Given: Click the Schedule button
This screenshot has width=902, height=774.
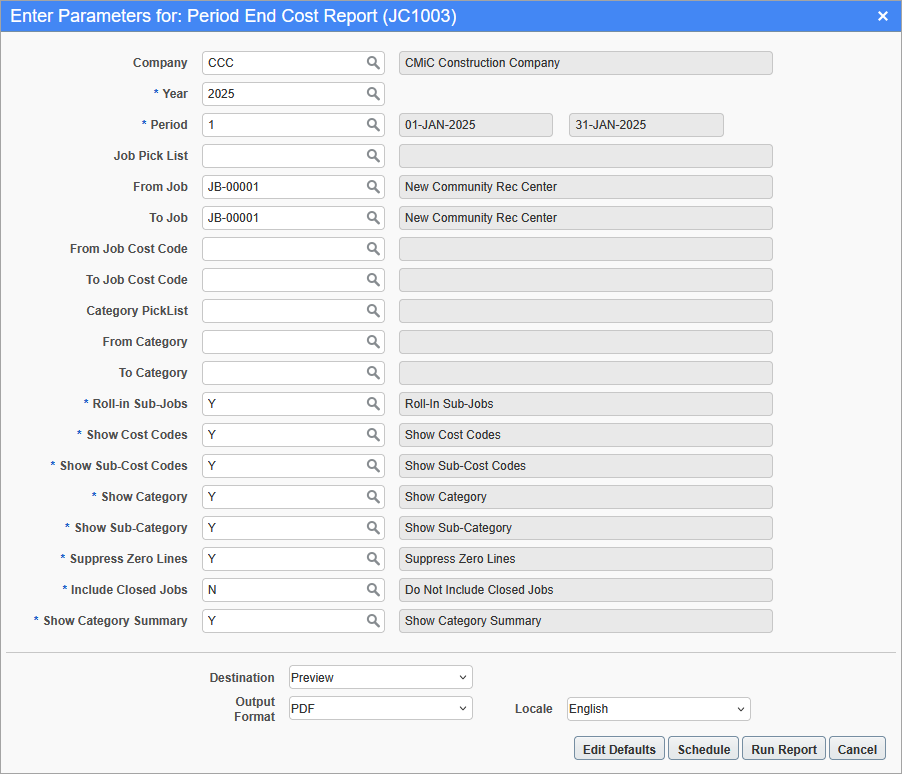Looking at the screenshot, I should pyautogui.click(x=703, y=749).
